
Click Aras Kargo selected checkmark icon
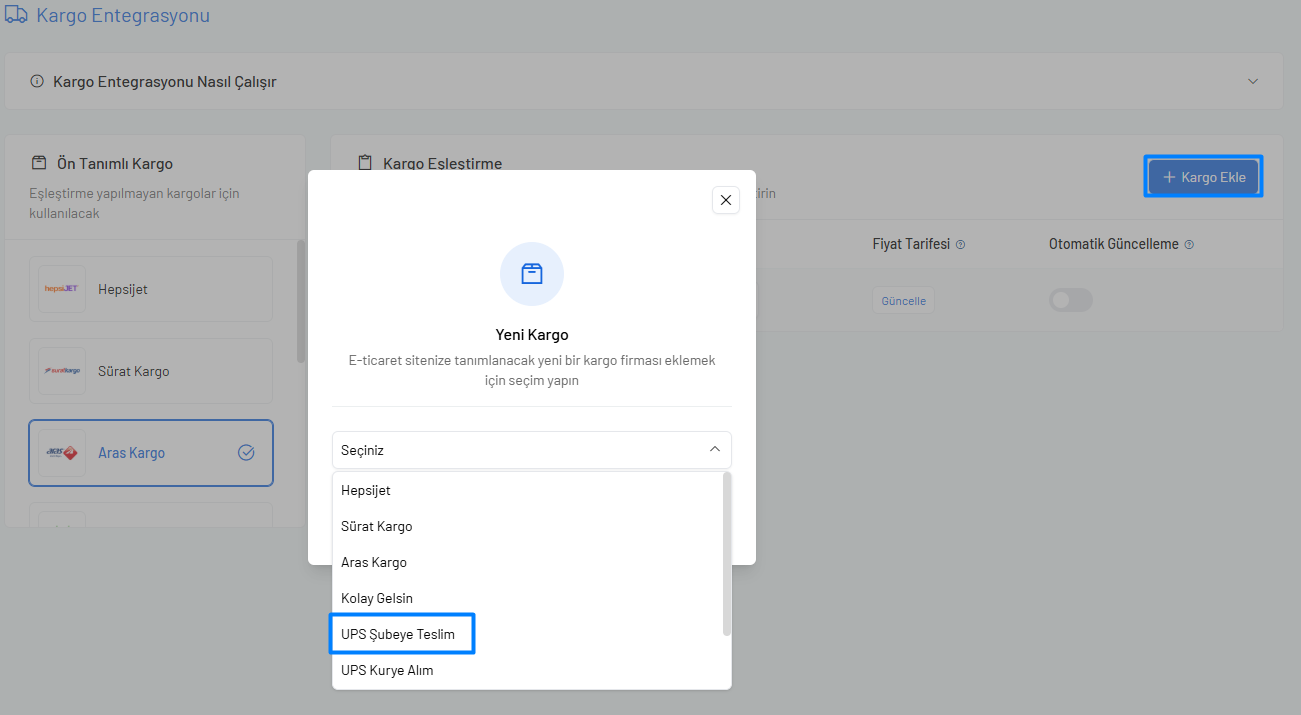[246, 453]
